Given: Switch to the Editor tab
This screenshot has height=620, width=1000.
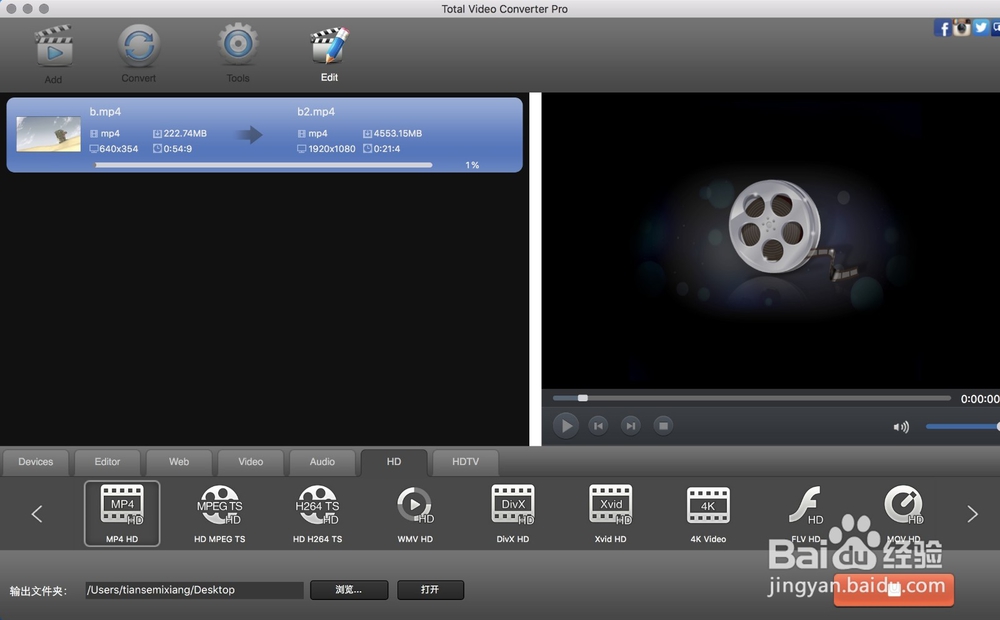Looking at the screenshot, I should pyautogui.click(x=107, y=462).
